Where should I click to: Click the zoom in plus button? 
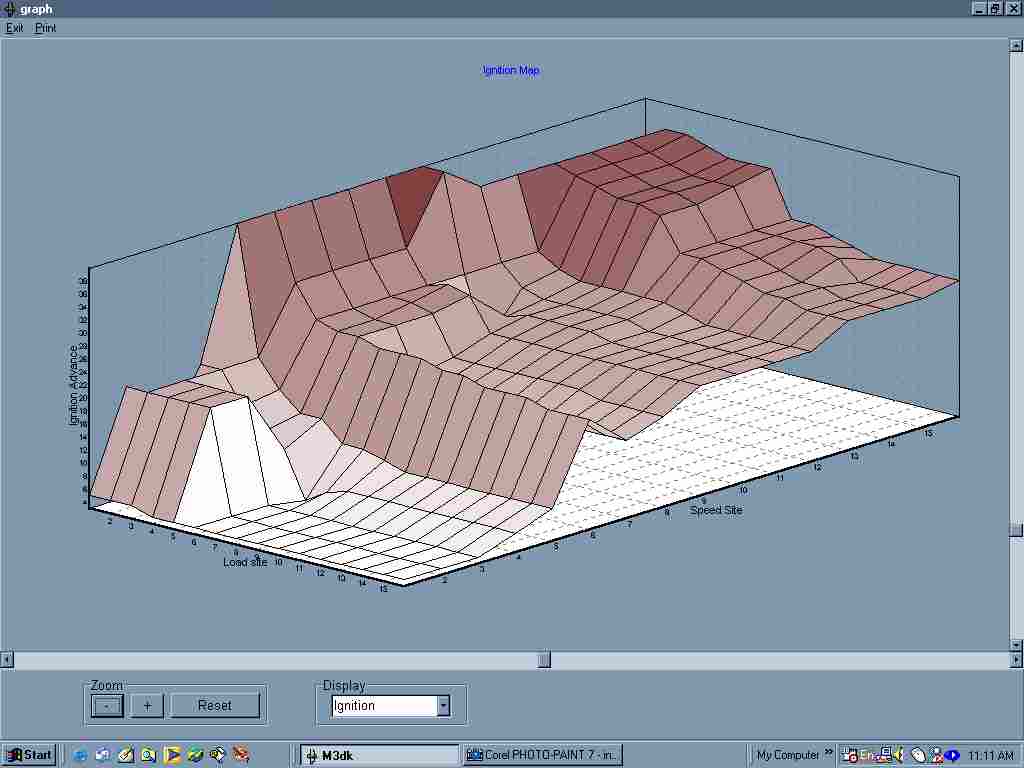147,706
